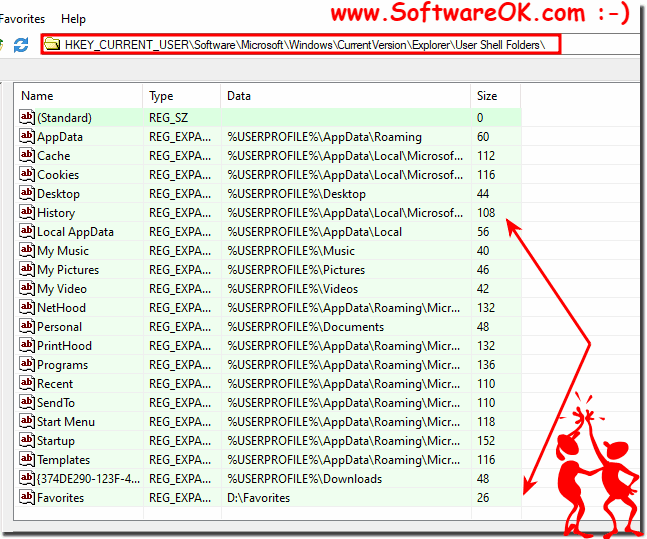Select the Desktop string value icon
647x539 pixels.
27,193
